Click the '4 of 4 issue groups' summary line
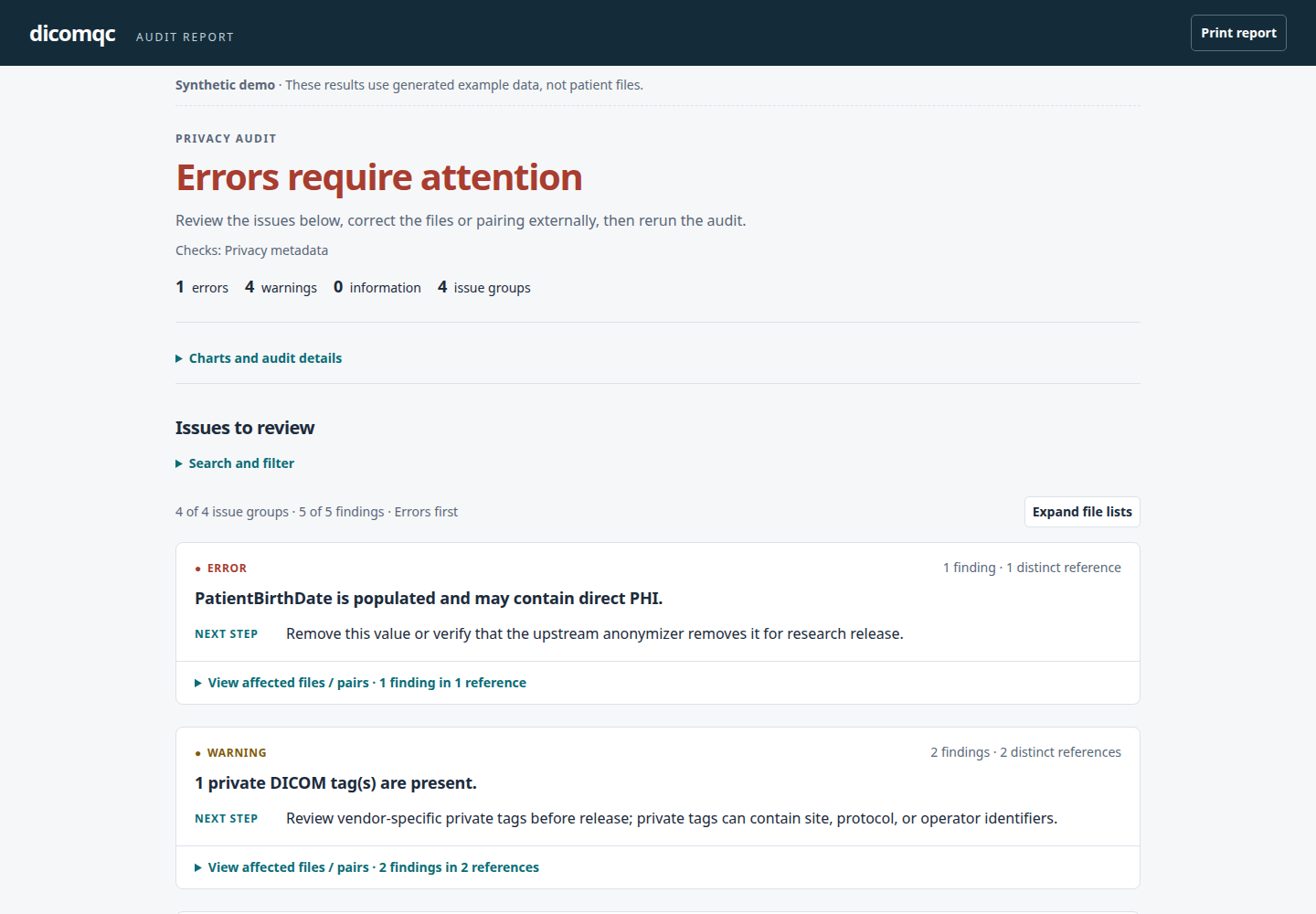The image size is (1316, 914). click(x=316, y=512)
